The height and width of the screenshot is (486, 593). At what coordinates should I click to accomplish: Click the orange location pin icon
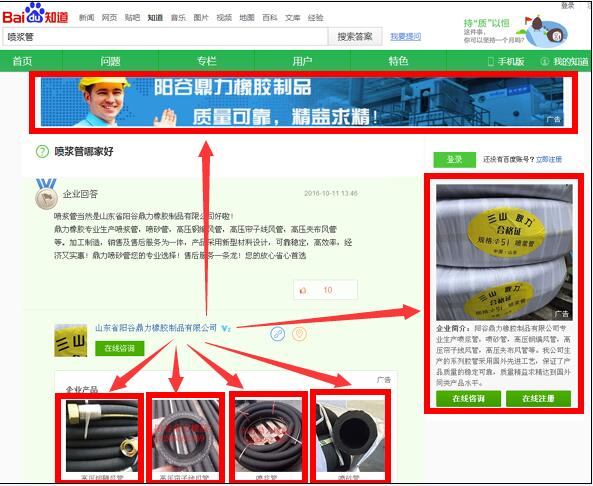tap(299, 334)
